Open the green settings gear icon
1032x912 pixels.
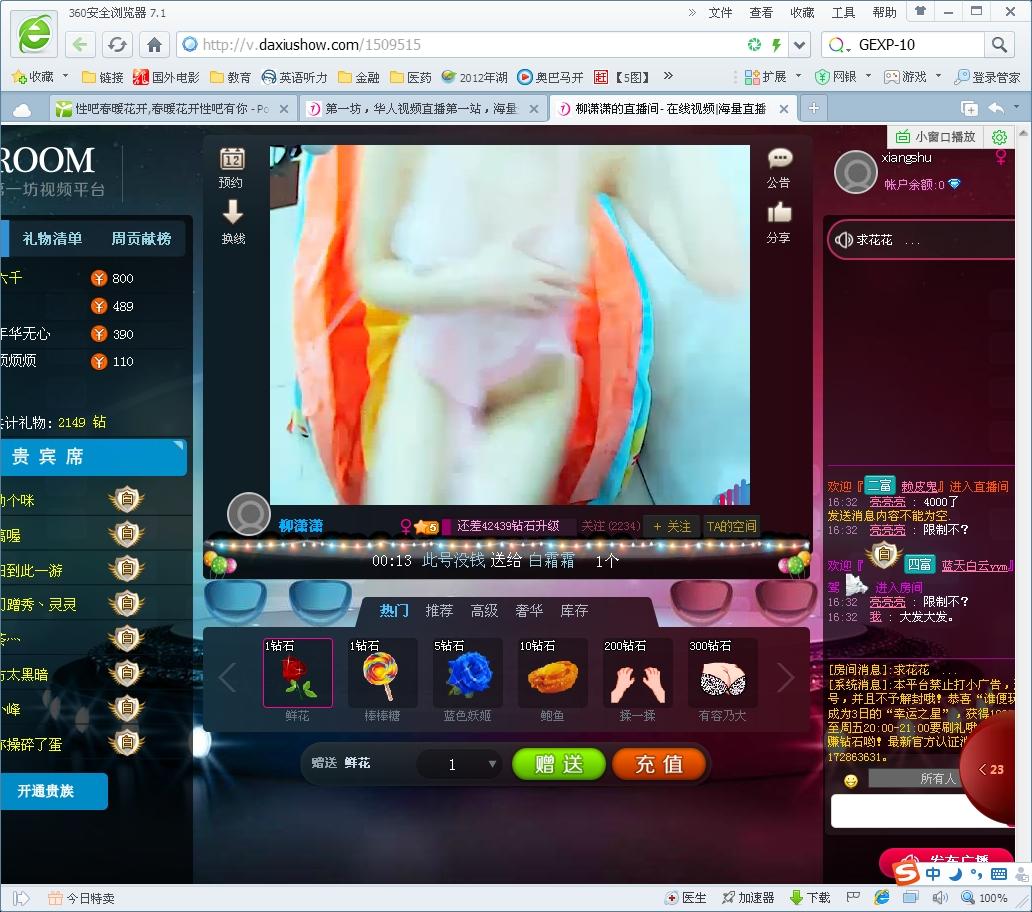[x=999, y=137]
